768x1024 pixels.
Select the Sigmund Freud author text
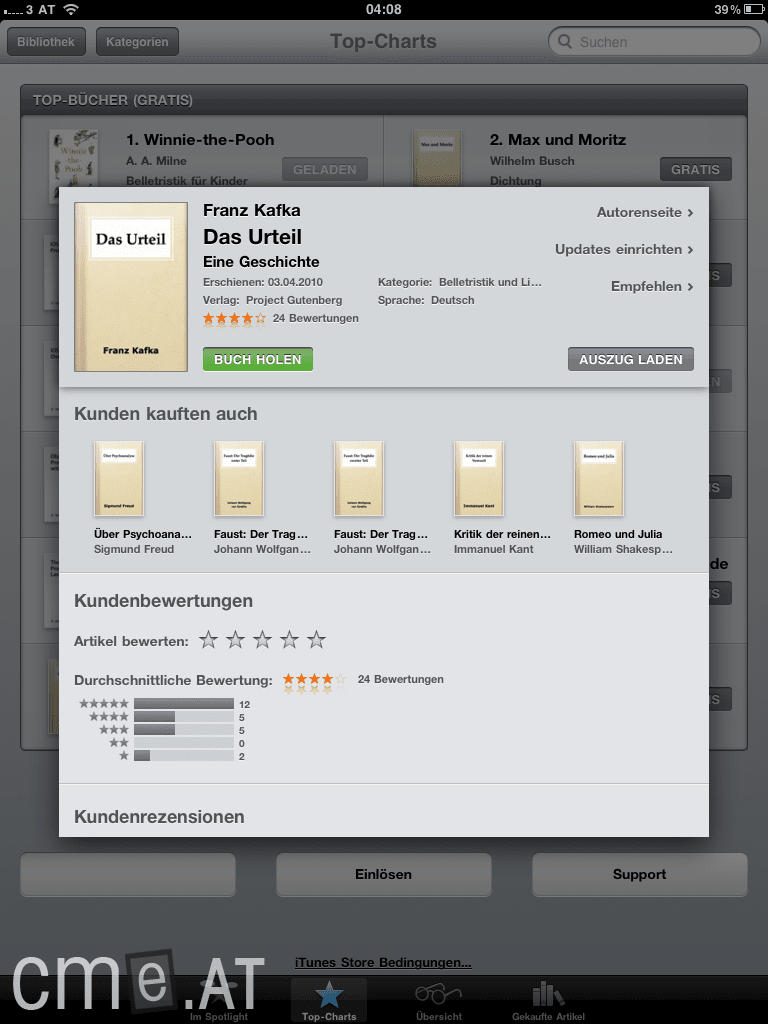click(x=134, y=549)
